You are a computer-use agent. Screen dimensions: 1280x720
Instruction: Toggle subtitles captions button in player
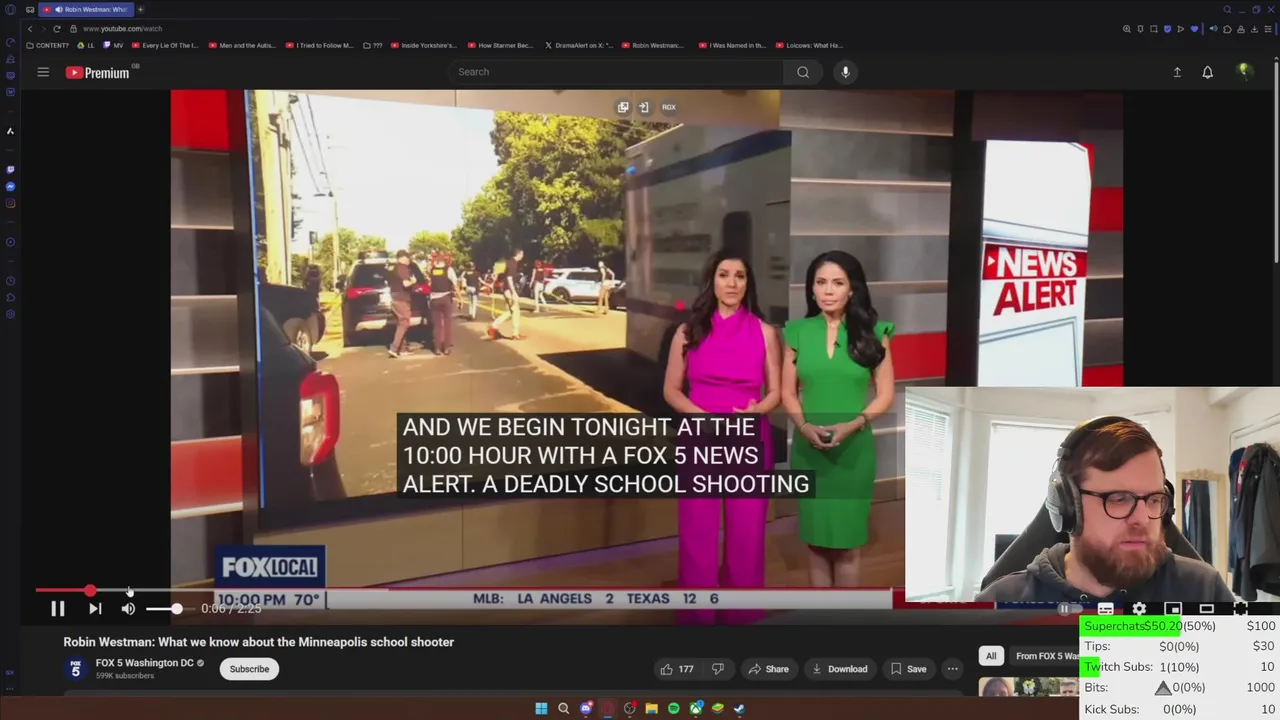(1105, 608)
